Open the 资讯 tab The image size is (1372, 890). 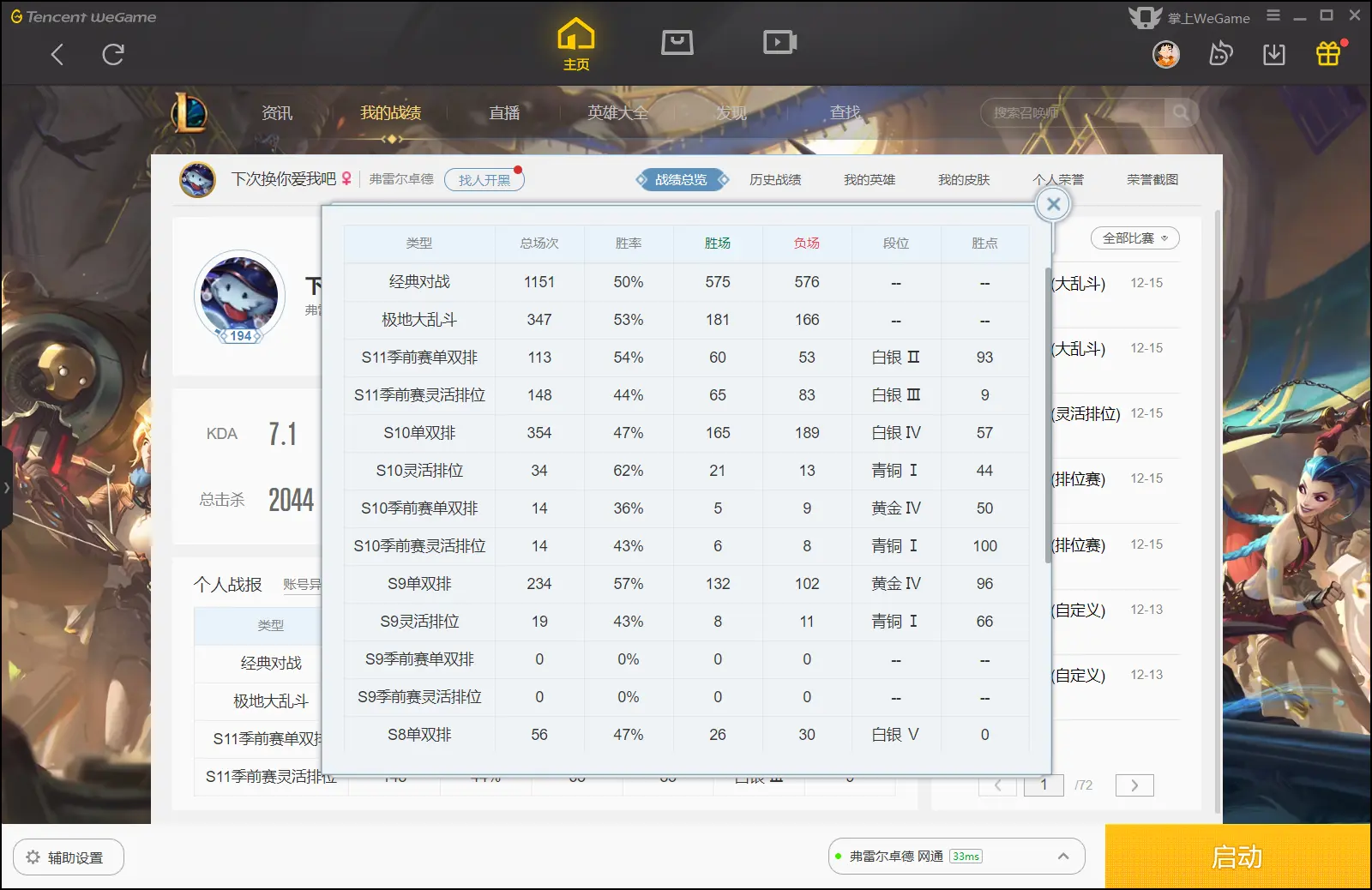click(277, 113)
